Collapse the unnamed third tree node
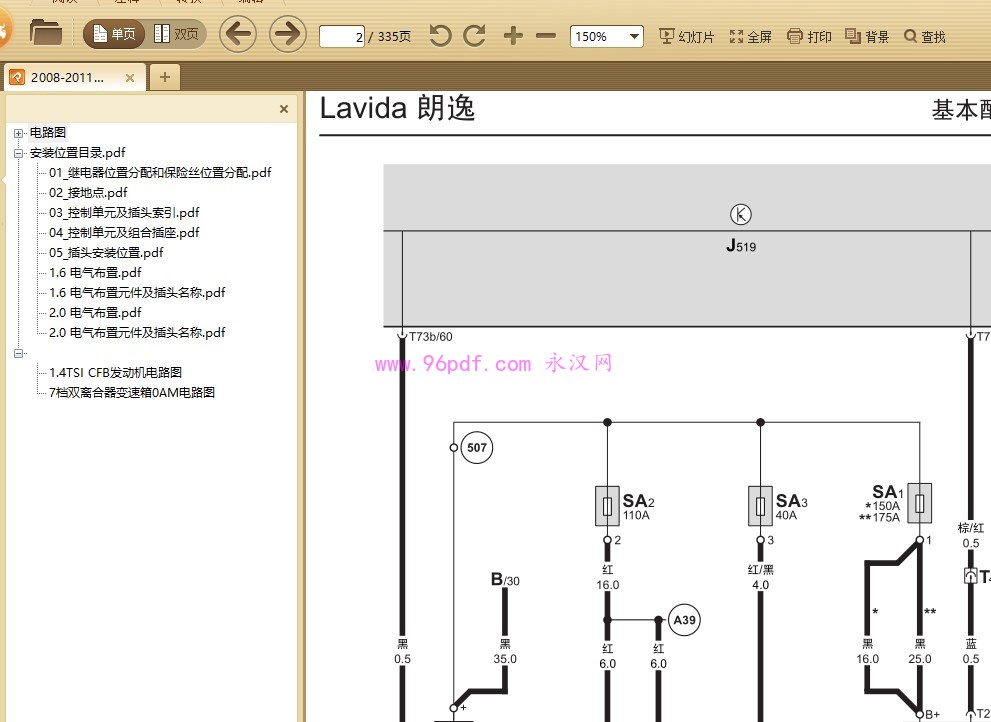 18,353
